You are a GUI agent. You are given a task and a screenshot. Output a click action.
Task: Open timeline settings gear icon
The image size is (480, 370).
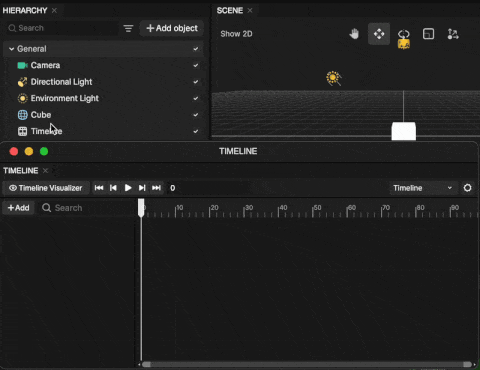tap(467, 188)
